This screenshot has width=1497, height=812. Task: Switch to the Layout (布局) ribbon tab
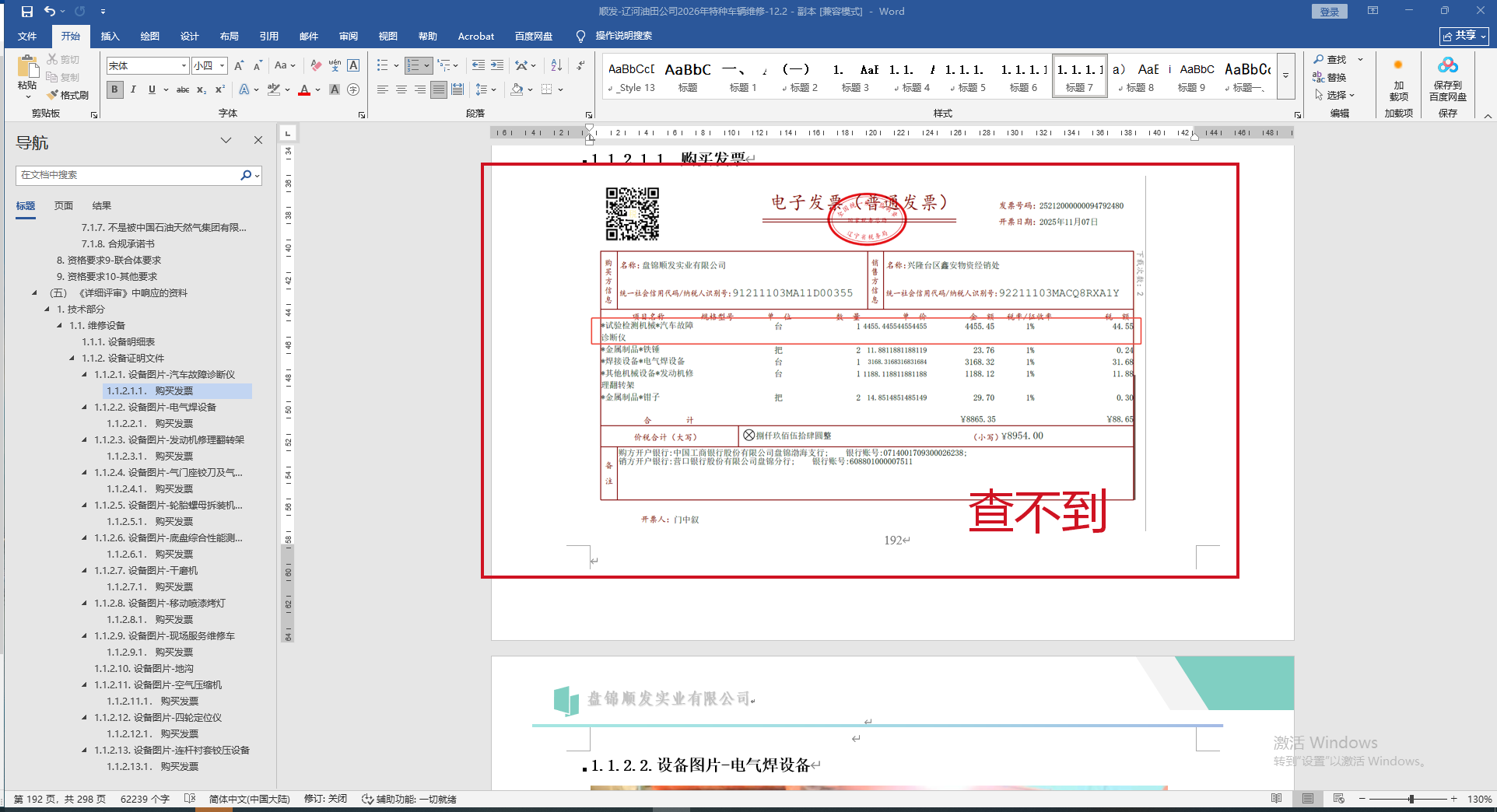click(230, 36)
